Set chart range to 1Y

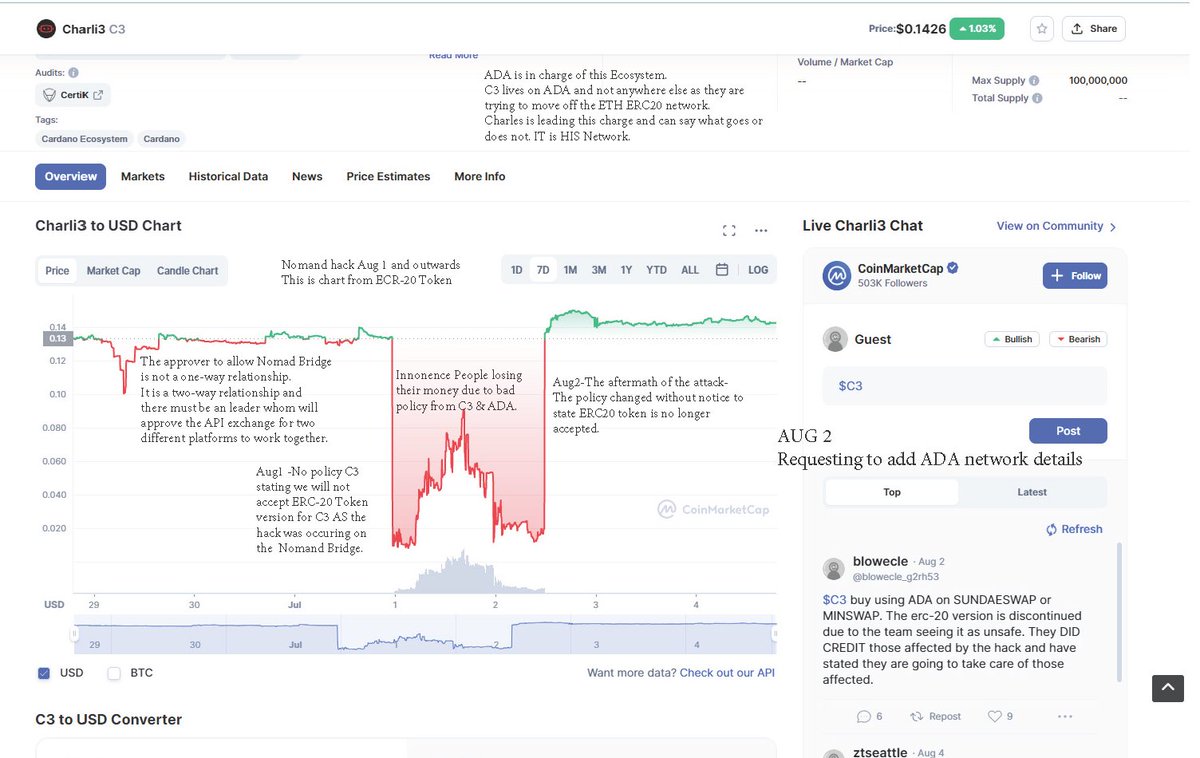[x=626, y=270]
